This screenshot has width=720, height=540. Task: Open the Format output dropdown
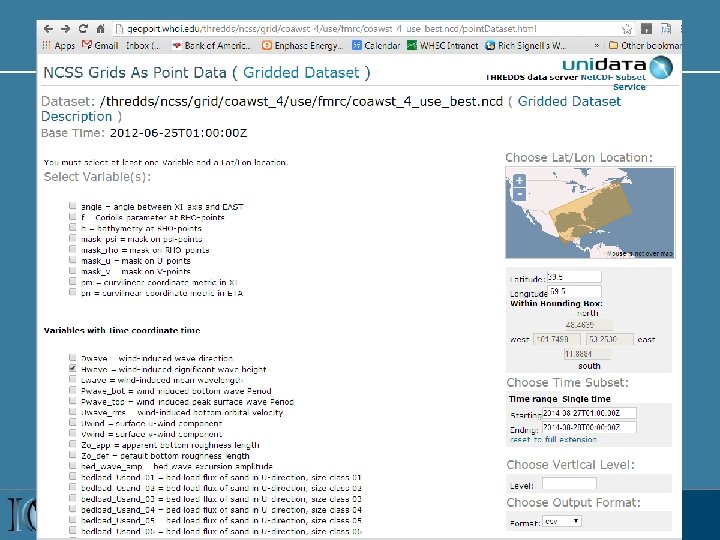(562, 521)
